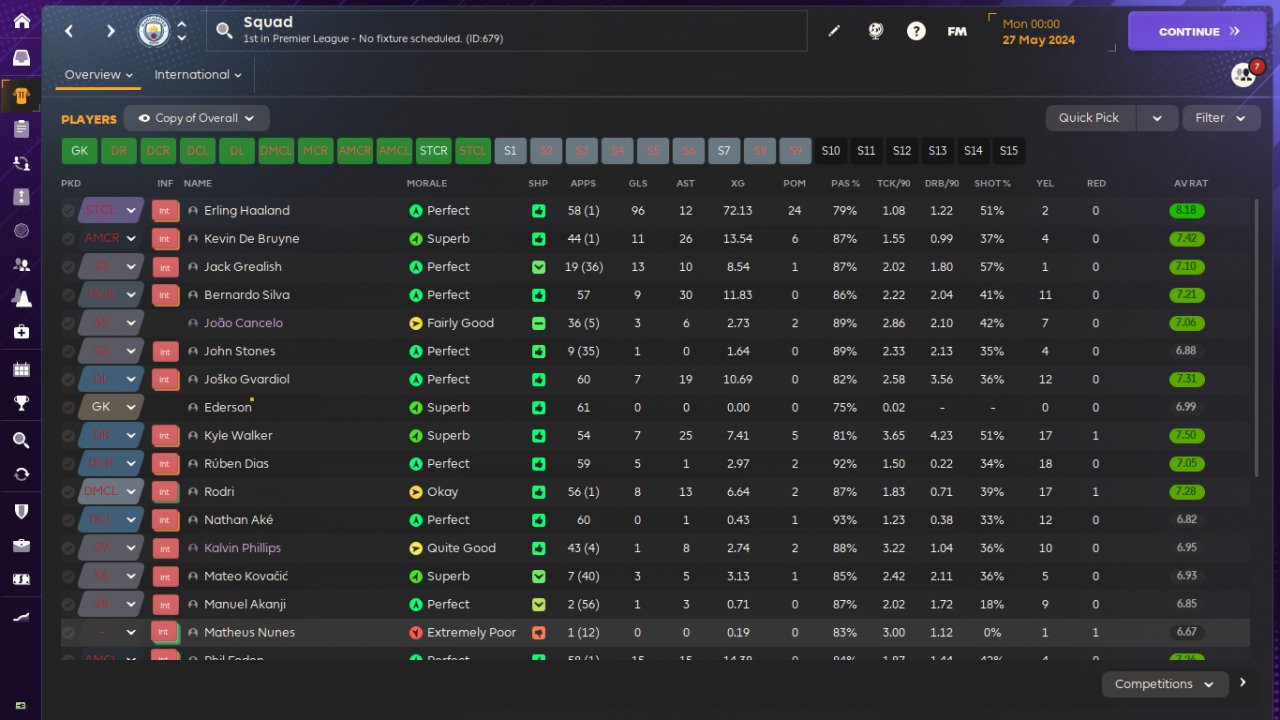This screenshot has height=720, width=1280.
Task: Open the FM menu icon
Action: (957, 31)
